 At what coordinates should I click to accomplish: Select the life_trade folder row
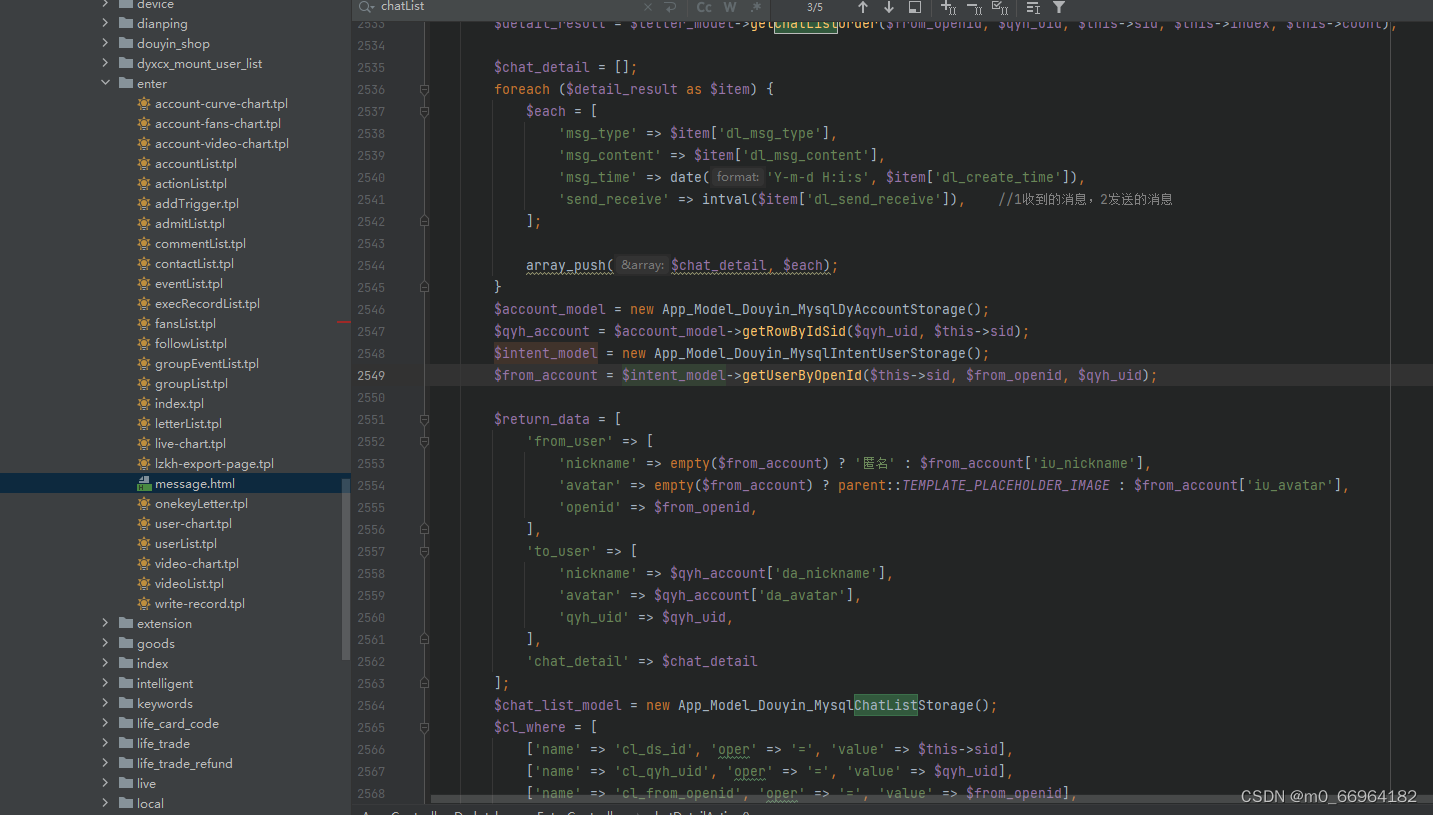click(175, 744)
